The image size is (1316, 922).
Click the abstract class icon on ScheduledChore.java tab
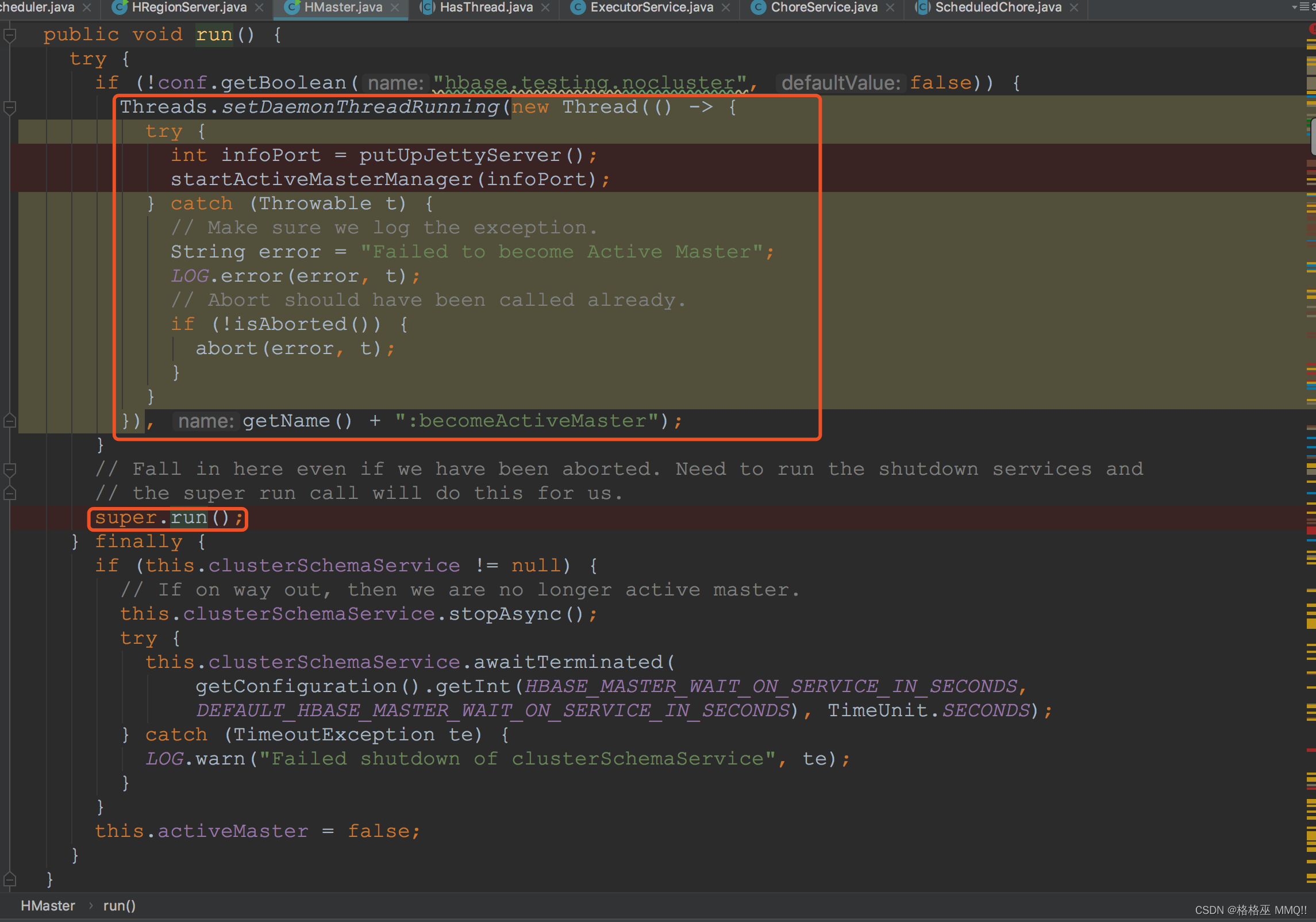(x=923, y=7)
